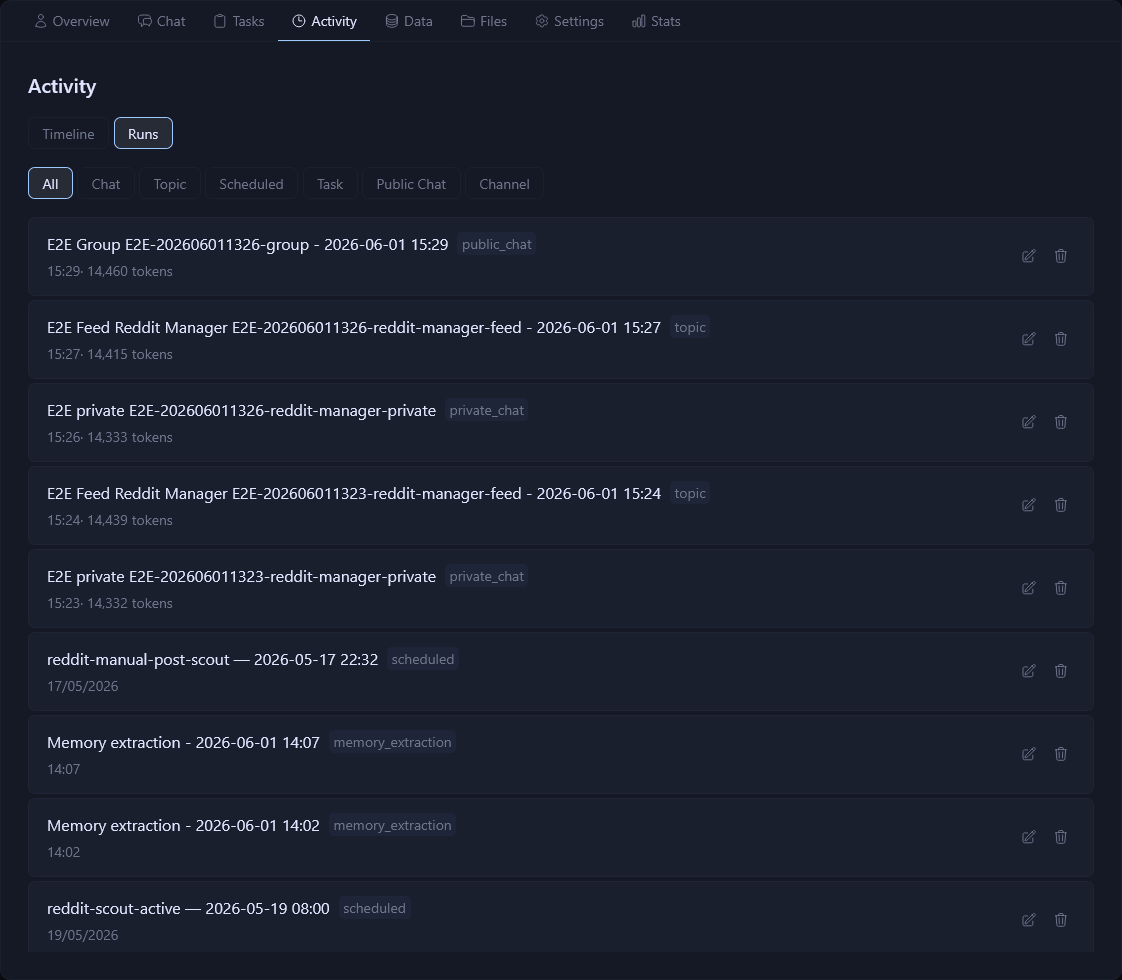Edit the 15:23 E2E private run
The height and width of the screenshot is (980, 1122).
1028,588
